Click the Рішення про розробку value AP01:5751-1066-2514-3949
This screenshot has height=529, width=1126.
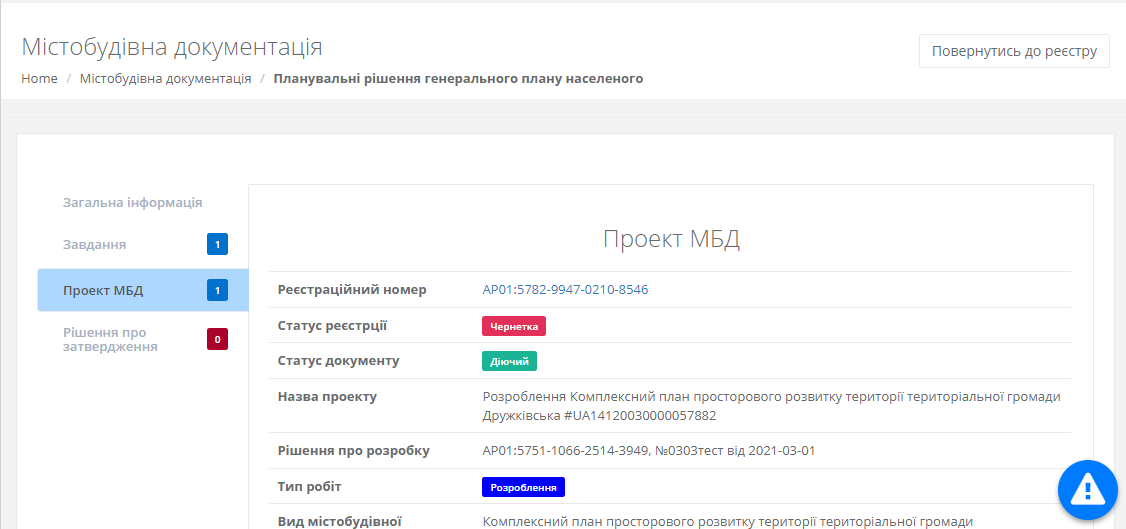(x=649, y=451)
